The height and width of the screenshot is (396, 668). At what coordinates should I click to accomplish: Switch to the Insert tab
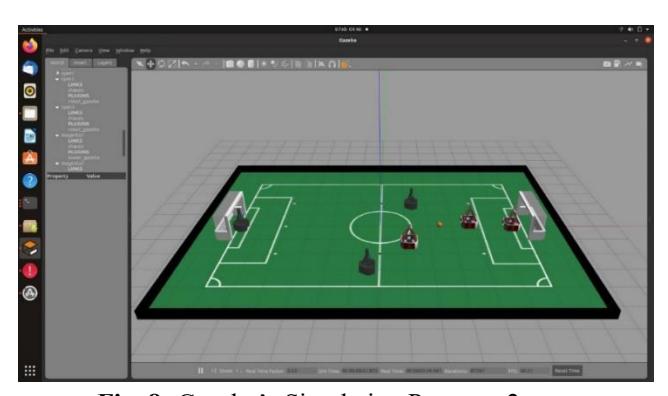click(x=80, y=63)
